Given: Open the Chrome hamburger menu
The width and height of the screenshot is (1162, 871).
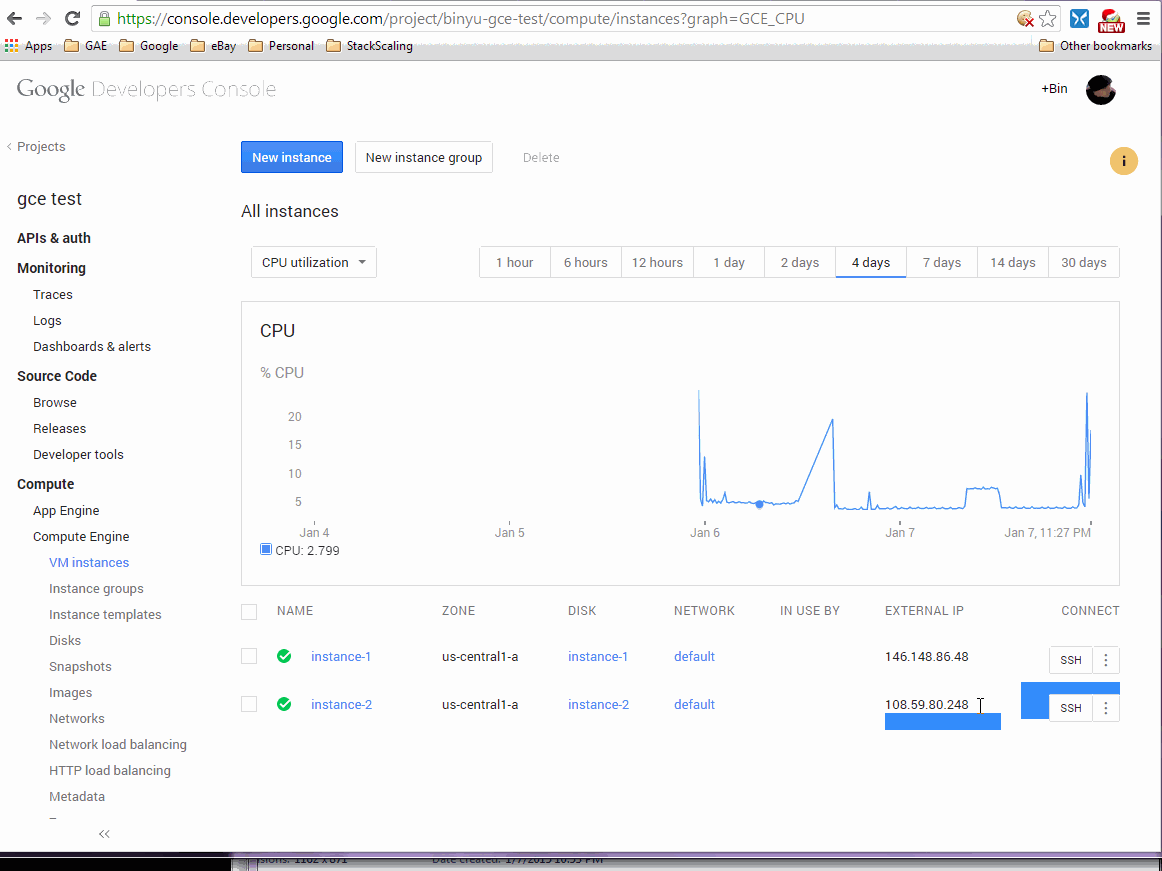Looking at the screenshot, I should pyautogui.click(x=1143, y=19).
